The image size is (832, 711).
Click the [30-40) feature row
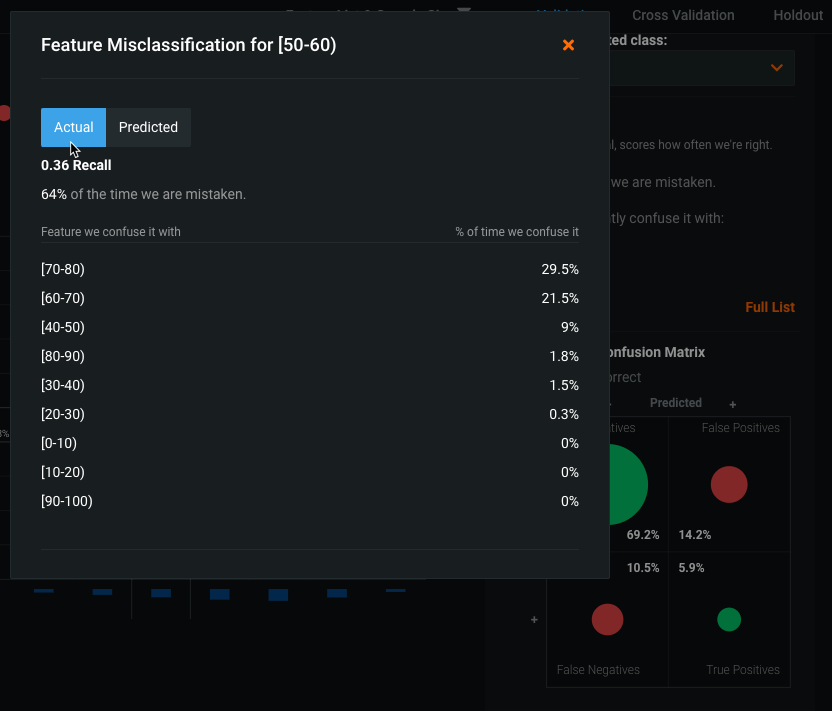pyautogui.click(x=310, y=385)
